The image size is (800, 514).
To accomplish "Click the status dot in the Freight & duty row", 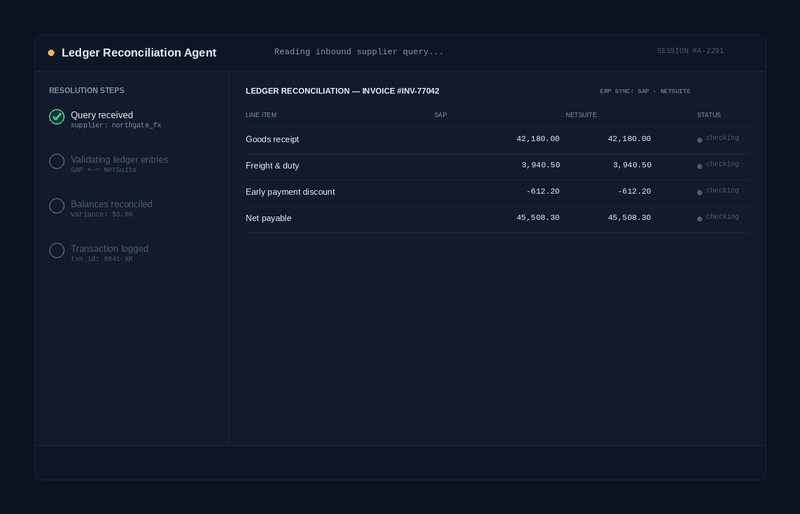I will pos(699,166).
